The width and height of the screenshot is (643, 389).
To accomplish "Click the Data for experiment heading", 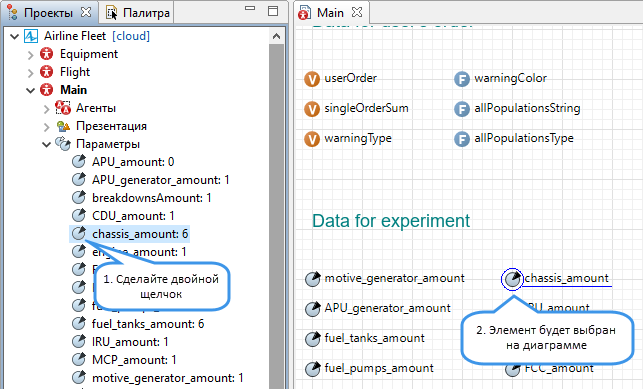I will (391, 221).
